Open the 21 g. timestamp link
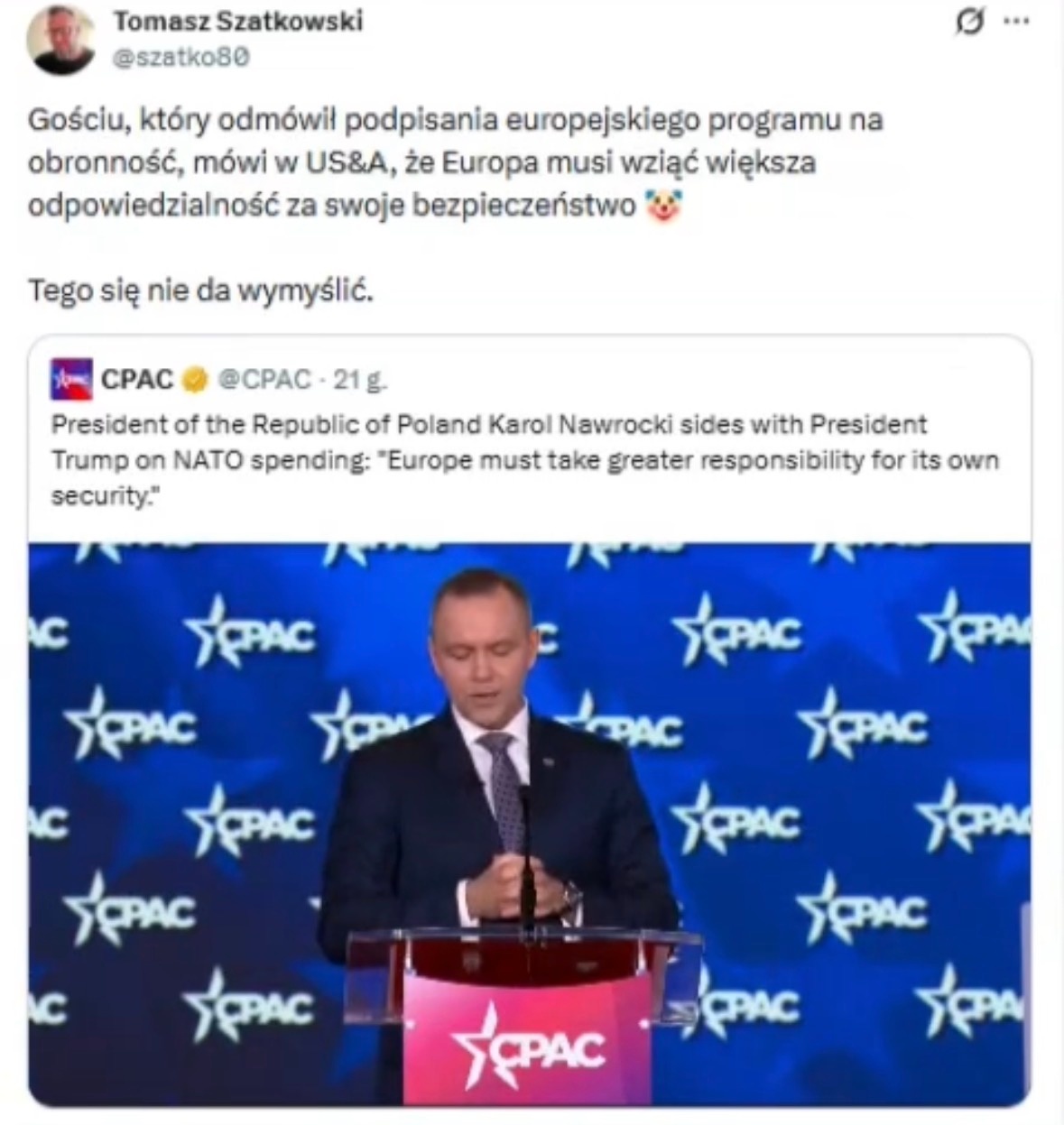Screen dimensions: 1064x1125 (x=359, y=380)
